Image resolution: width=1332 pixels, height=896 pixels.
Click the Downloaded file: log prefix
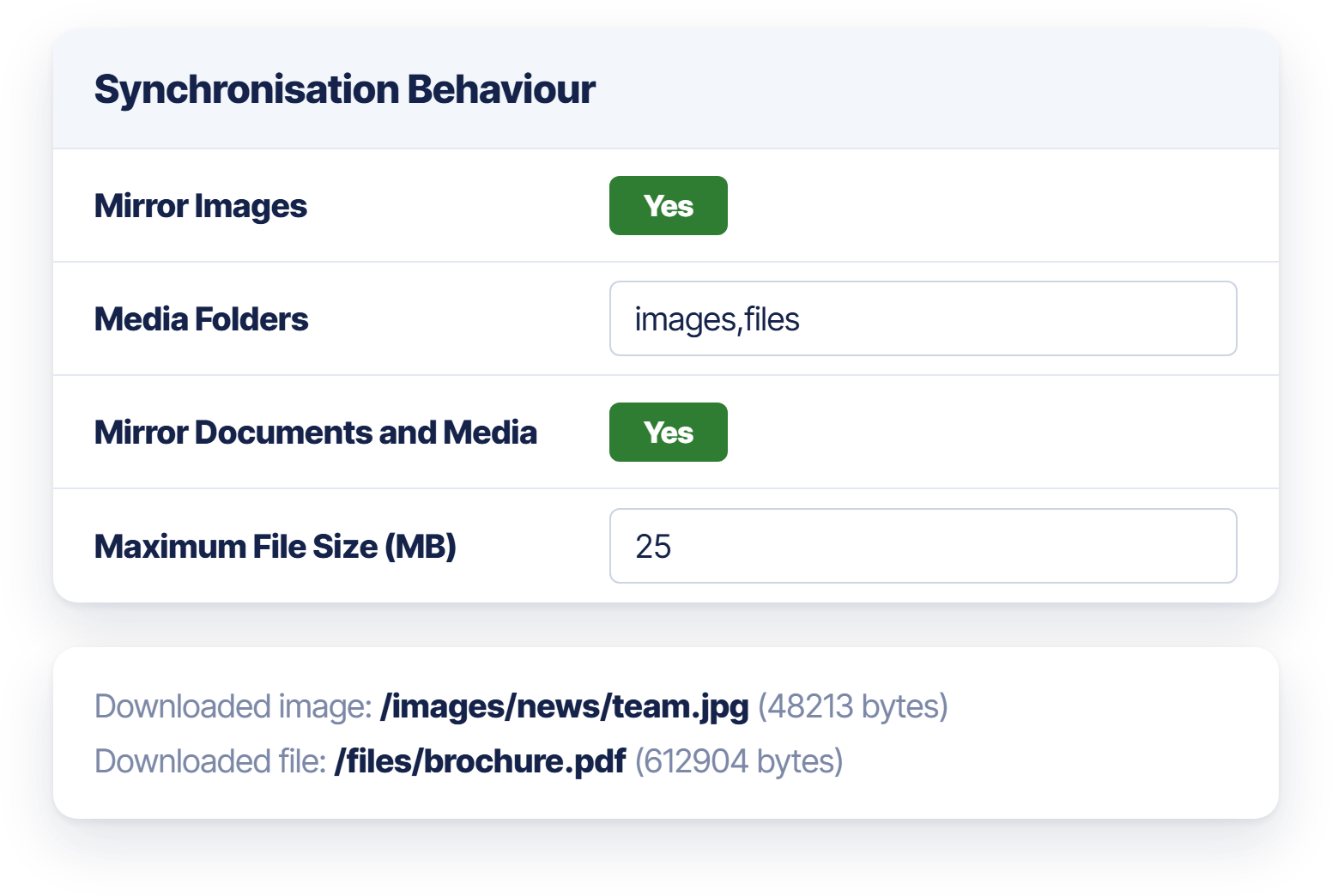(210, 761)
